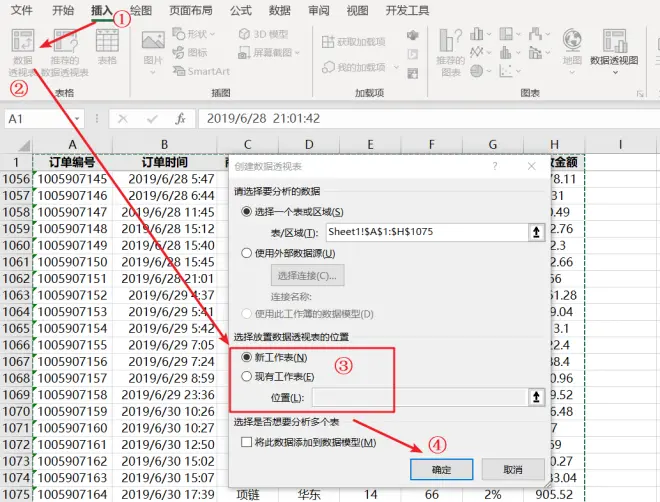The image size is (660, 502).
Task: Switch to the 开发工具 tab
Action: (407, 10)
